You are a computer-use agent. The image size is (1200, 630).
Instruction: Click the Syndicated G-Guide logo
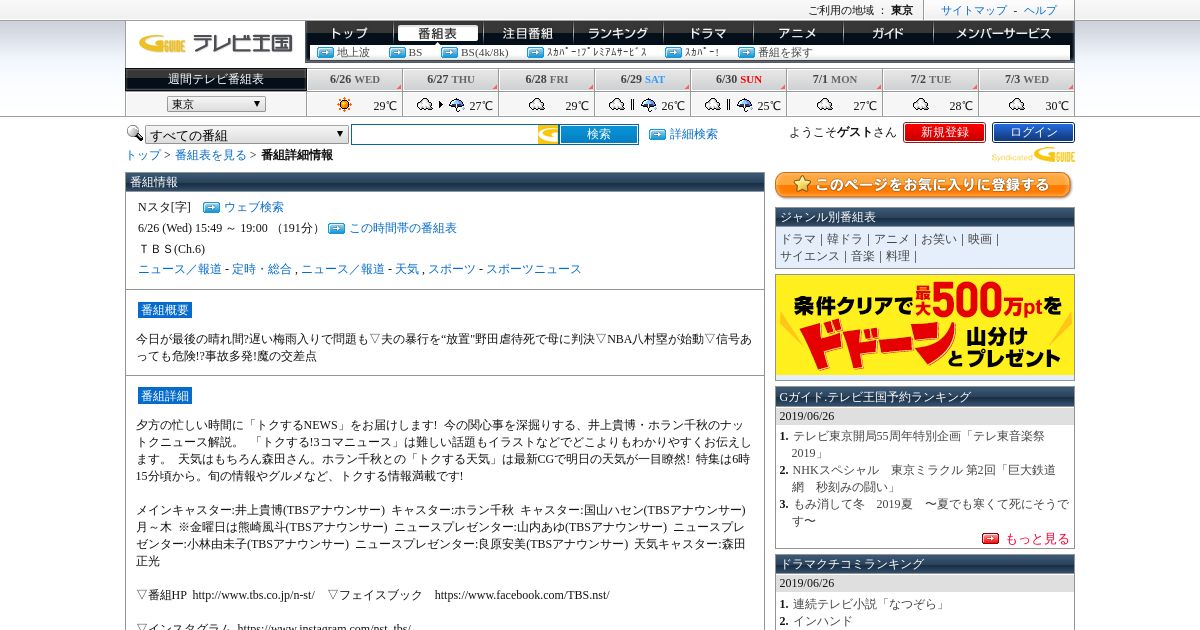(1033, 155)
